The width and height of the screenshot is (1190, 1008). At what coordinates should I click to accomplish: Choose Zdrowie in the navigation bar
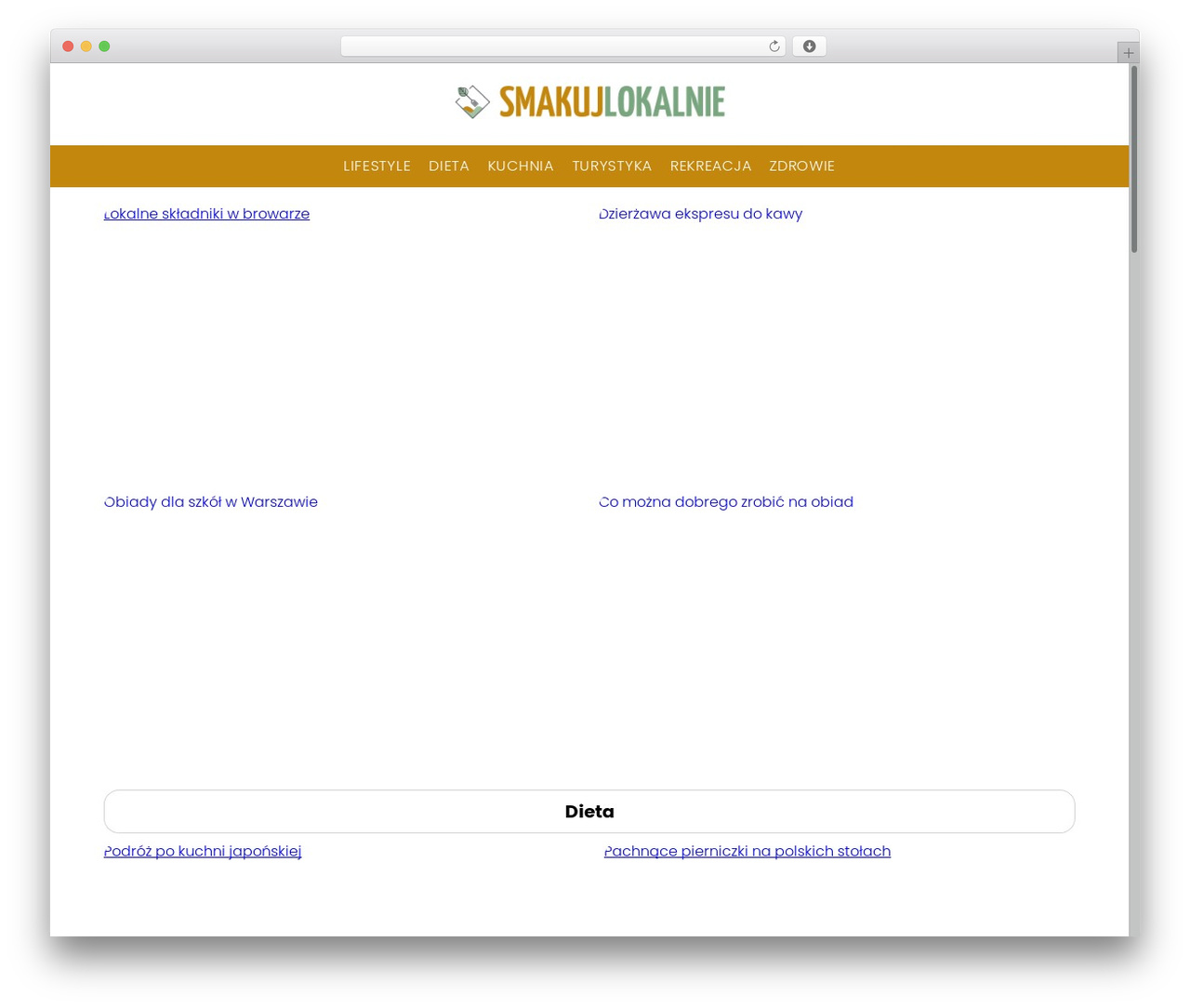(801, 166)
